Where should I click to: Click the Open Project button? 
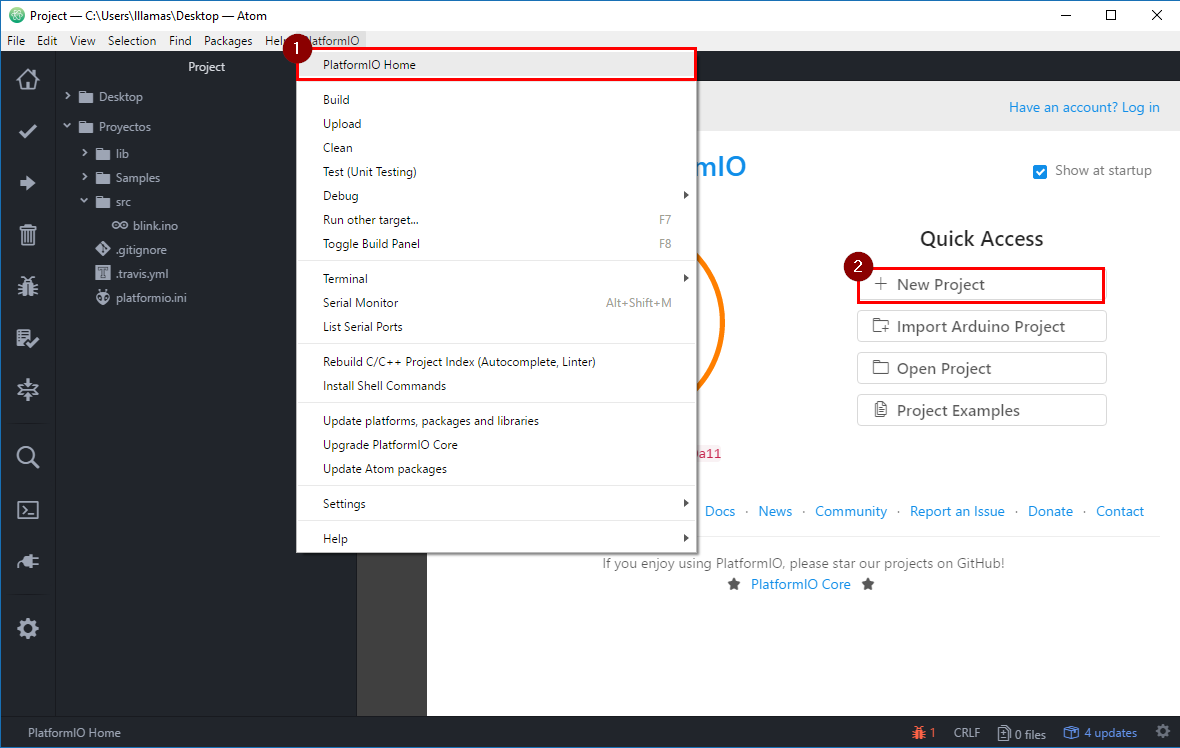click(981, 369)
